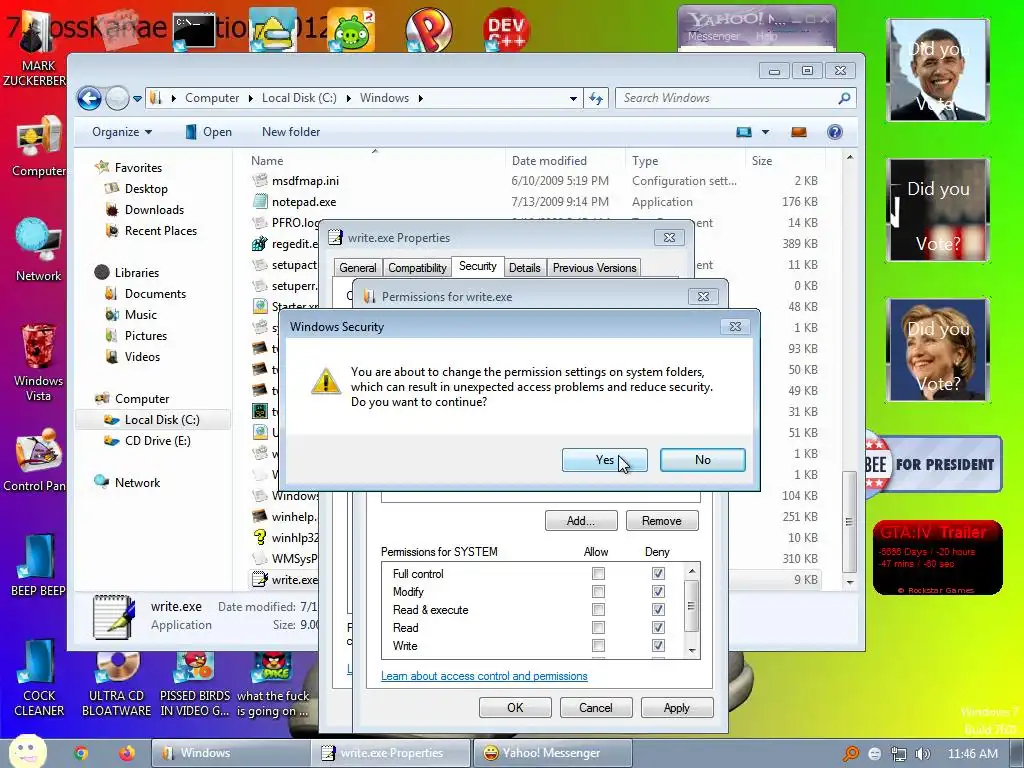Open the ULTRA CD BLOATWARE icon
1024x768 pixels.
pos(116,684)
